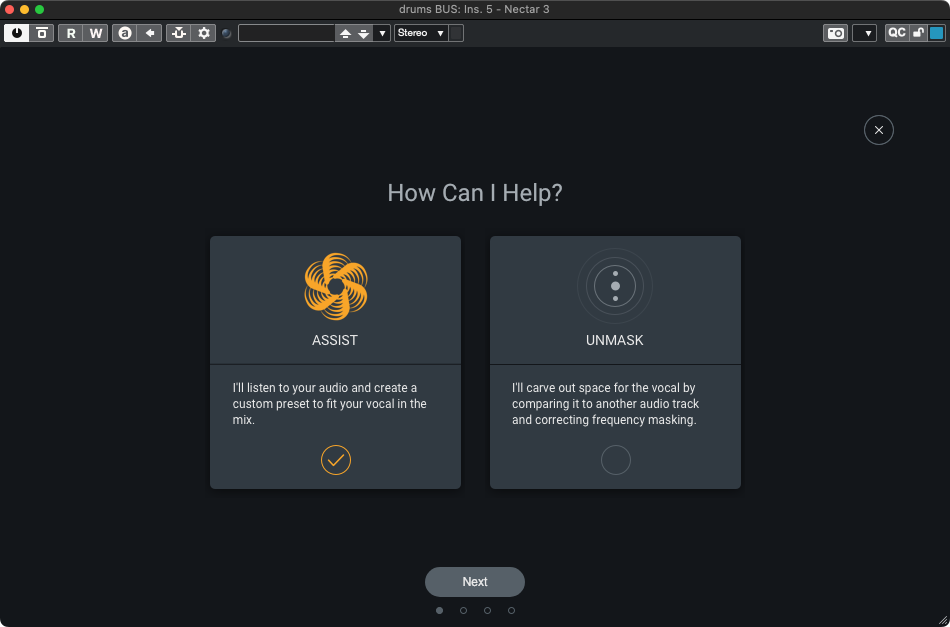
Task: Show Quick Controls with the QC button
Action: pyautogui.click(x=897, y=33)
